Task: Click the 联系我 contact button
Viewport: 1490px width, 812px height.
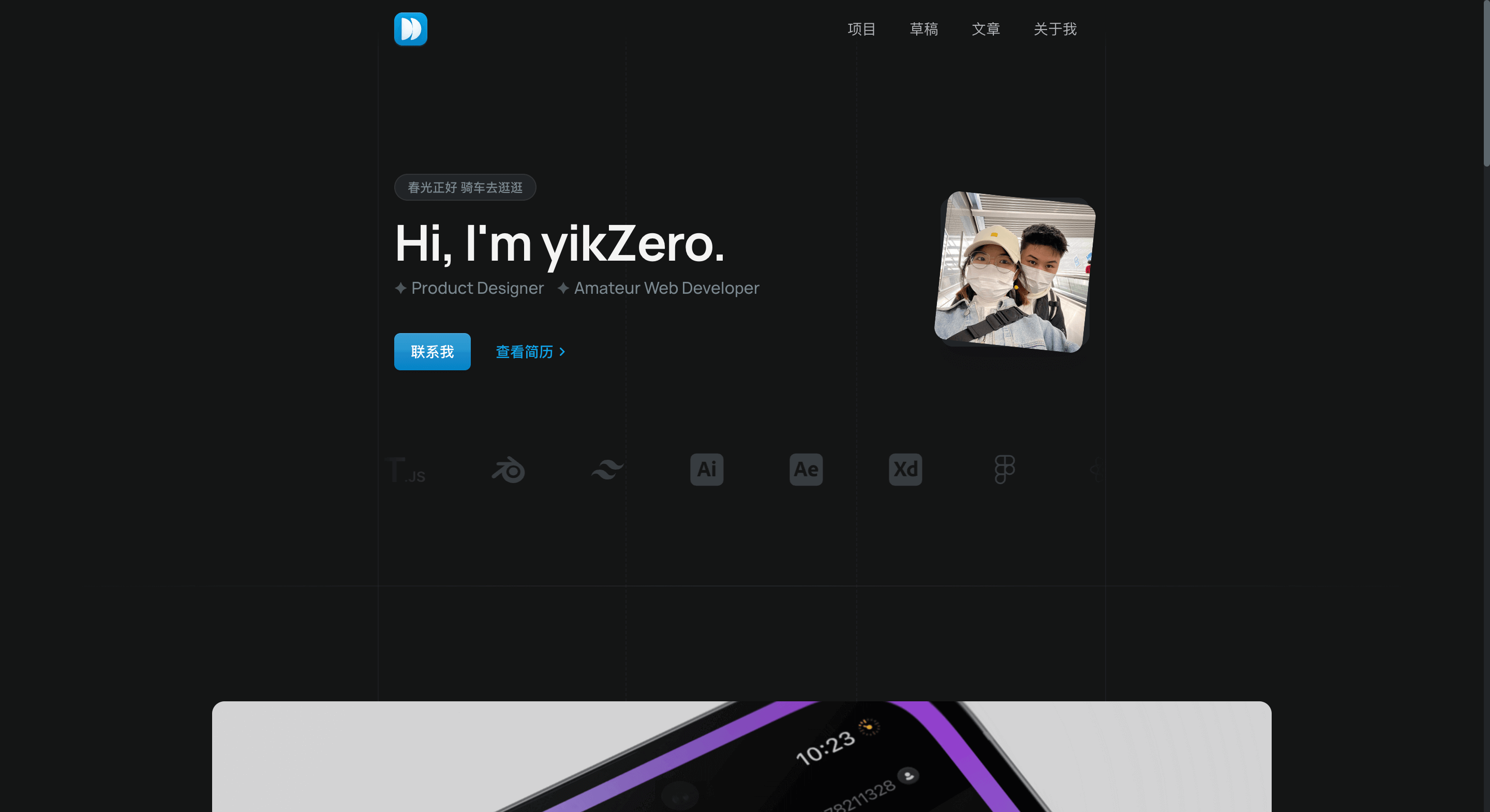Action: pos(432,351)
